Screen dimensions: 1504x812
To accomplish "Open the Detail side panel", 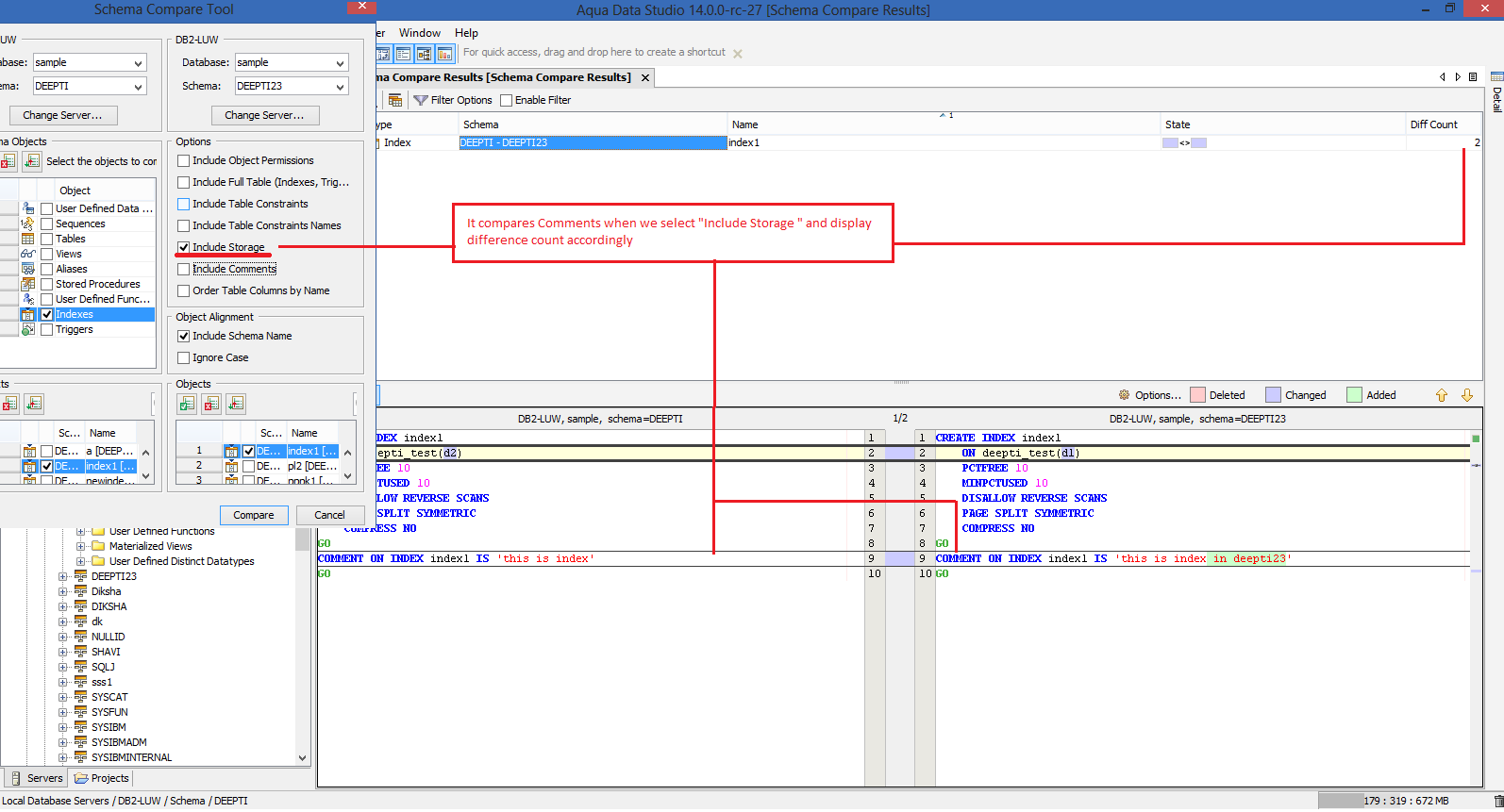I will tap(1496, 91).
